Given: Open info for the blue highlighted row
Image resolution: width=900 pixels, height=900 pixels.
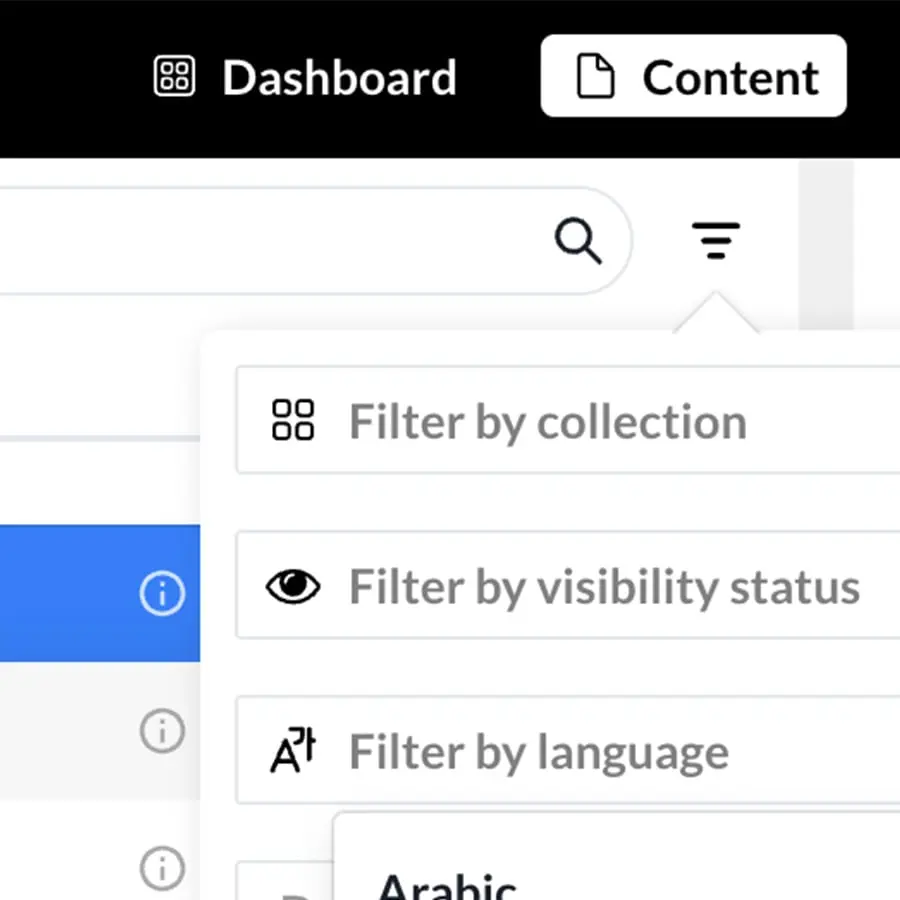Looking at the screenshot, I should tap(162, 595).
